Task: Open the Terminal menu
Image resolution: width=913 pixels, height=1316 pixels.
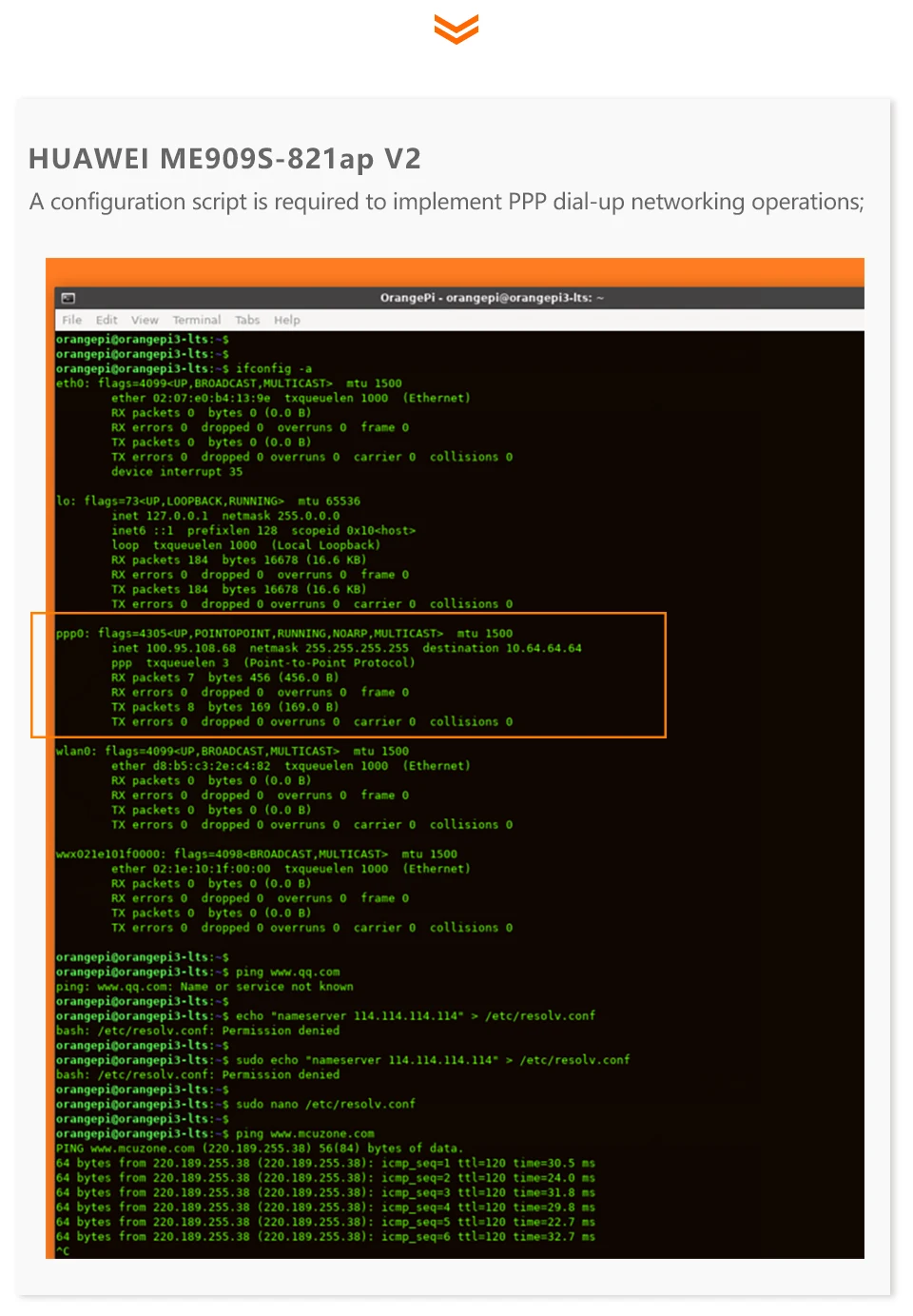Action: (x=197, y=321)
